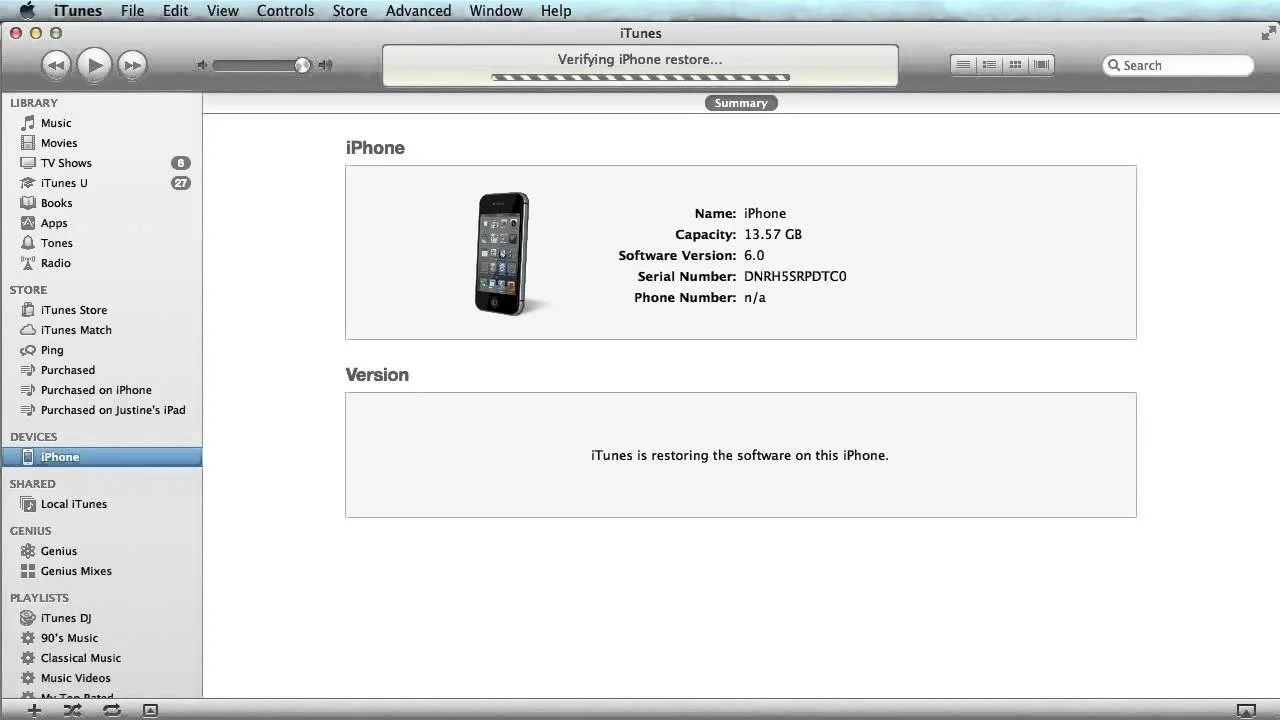Open the Help menu
The width and height of the screenshot is (1280, 720).
556,10
